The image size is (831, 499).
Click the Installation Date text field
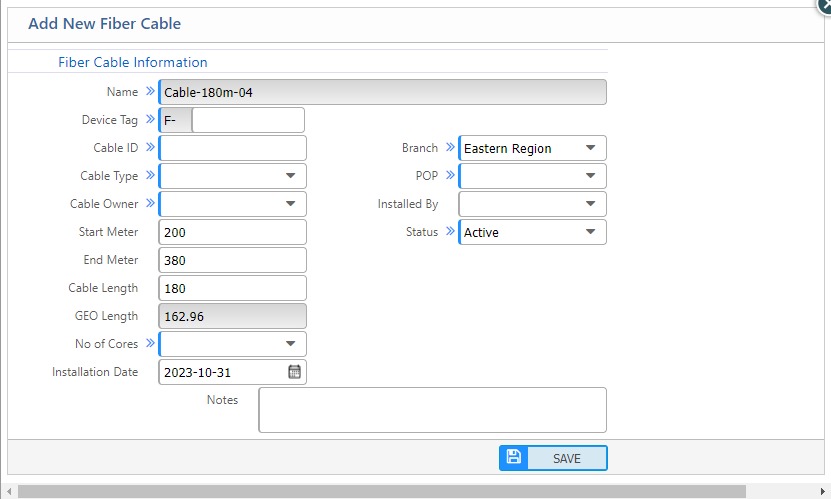tap(222, 372)
